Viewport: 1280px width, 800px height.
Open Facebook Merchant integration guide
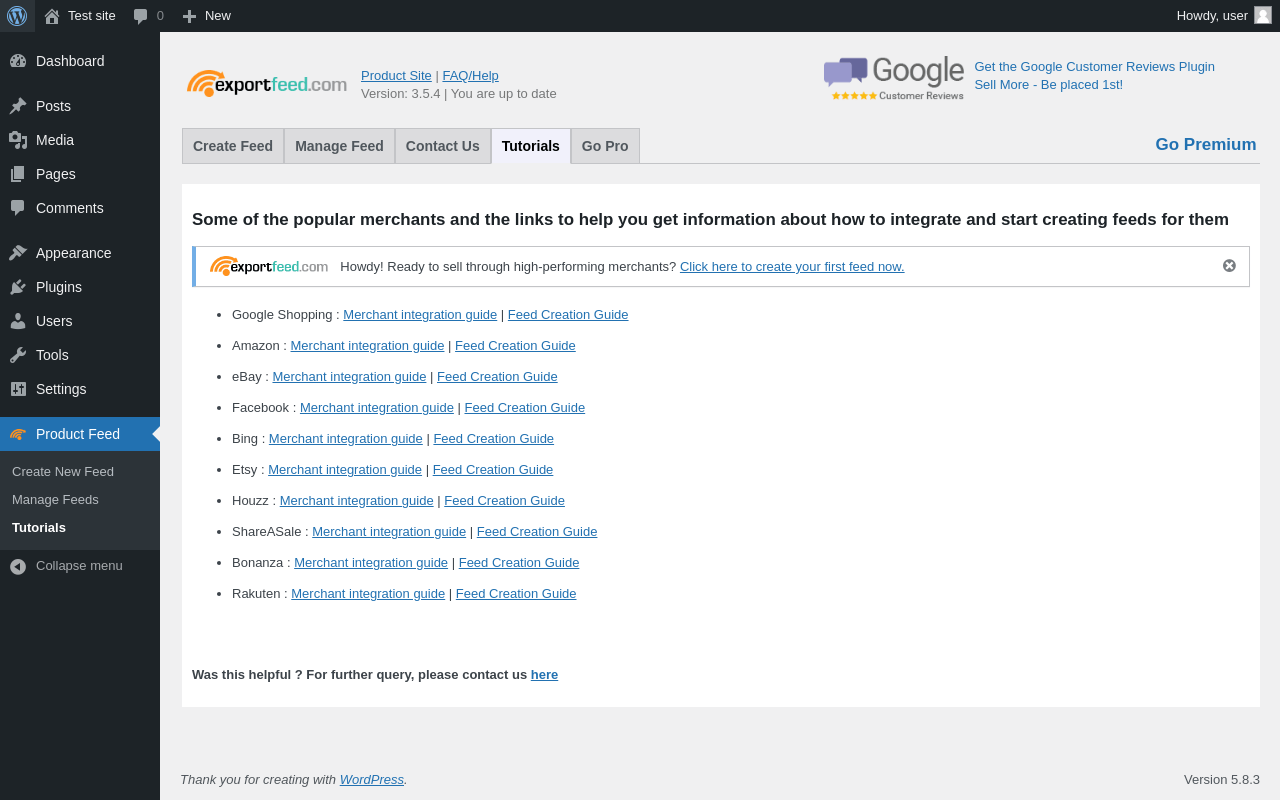pyautogui.click(x=377, y=408)
